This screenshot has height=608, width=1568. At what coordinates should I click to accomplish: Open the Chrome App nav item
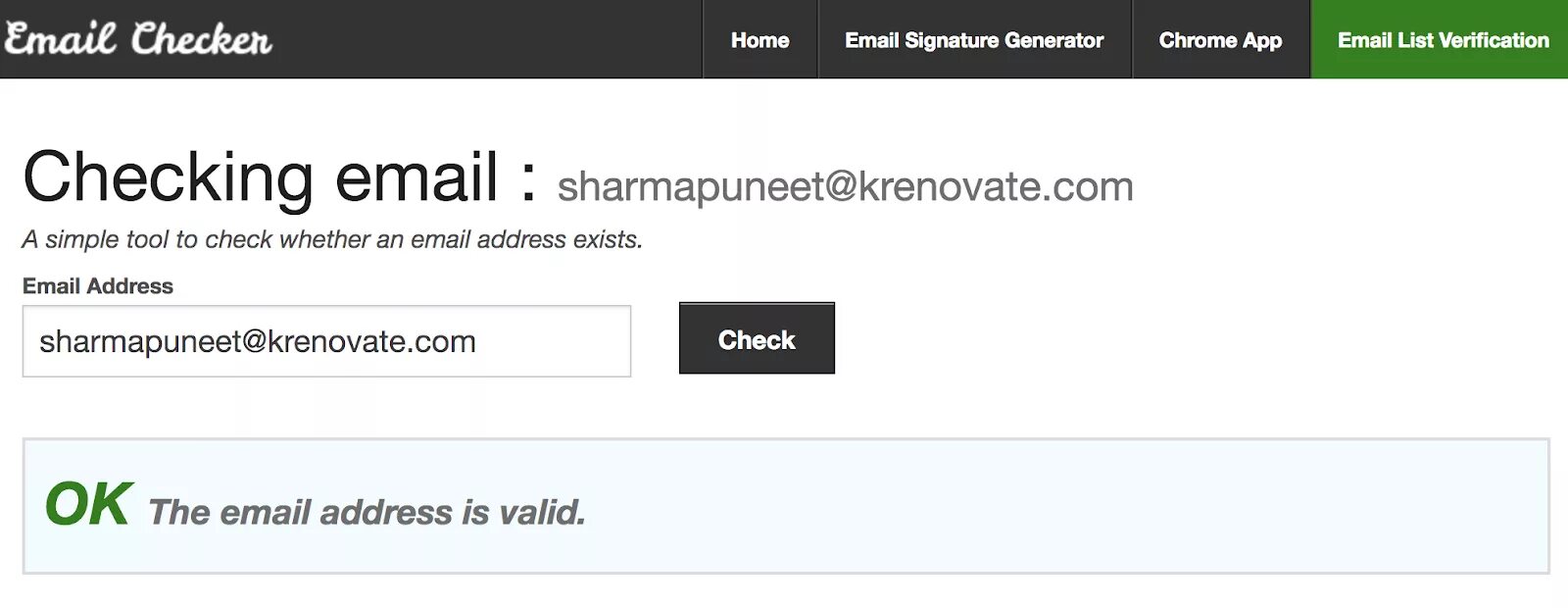pos(1220,40)
